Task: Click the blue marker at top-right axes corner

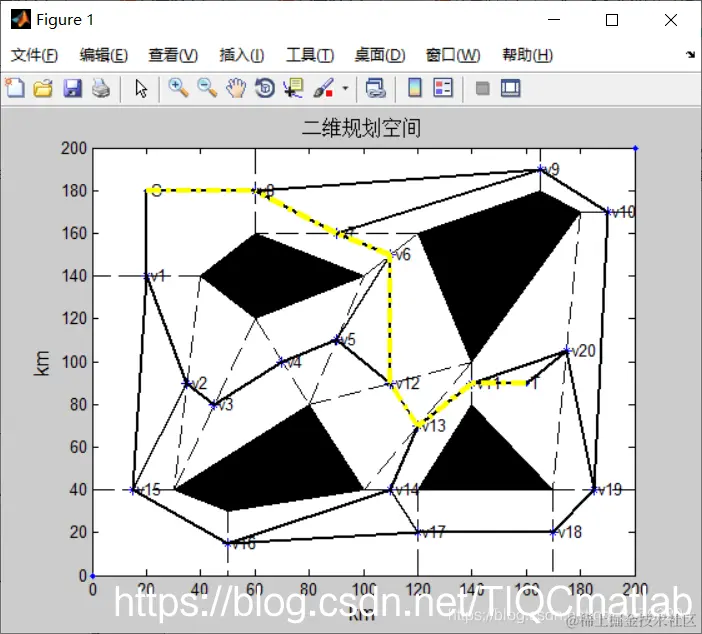Action: [x=635, y=148]
